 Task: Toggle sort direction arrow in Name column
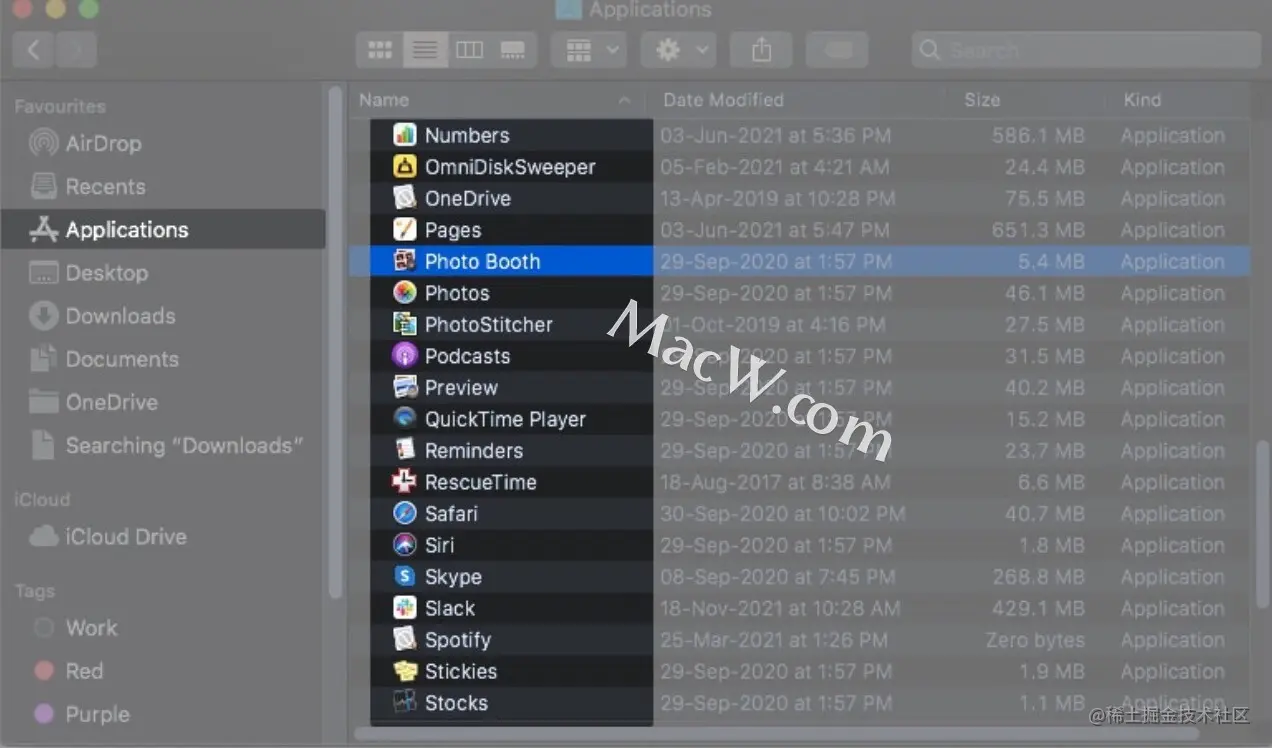[625, 100]
